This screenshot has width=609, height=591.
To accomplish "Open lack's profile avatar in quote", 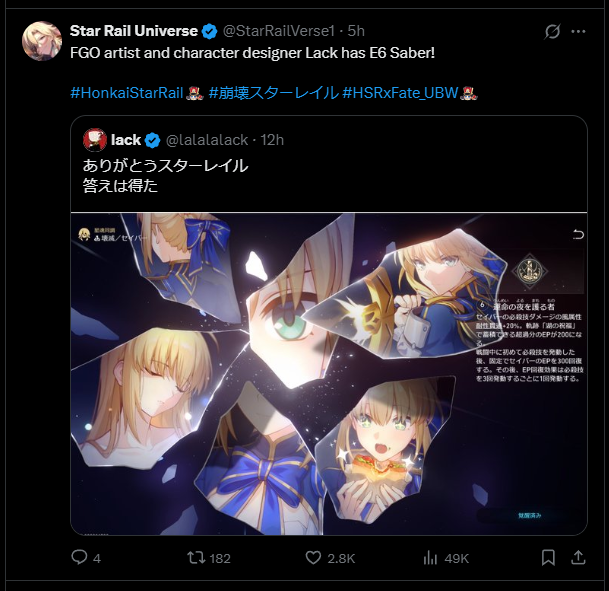I will pyautogui.click(x=95, y=140).
